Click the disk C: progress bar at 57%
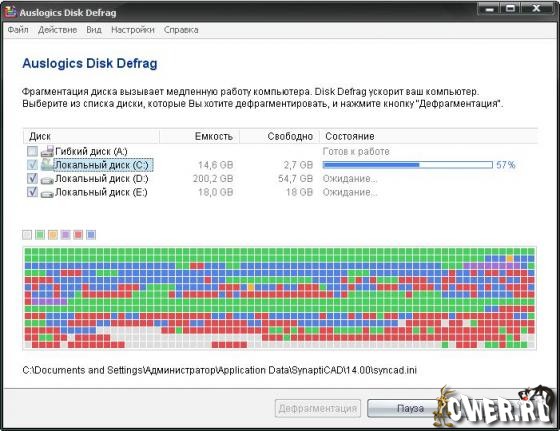This screenshot has width=560, height=431. tap(408, 165)
